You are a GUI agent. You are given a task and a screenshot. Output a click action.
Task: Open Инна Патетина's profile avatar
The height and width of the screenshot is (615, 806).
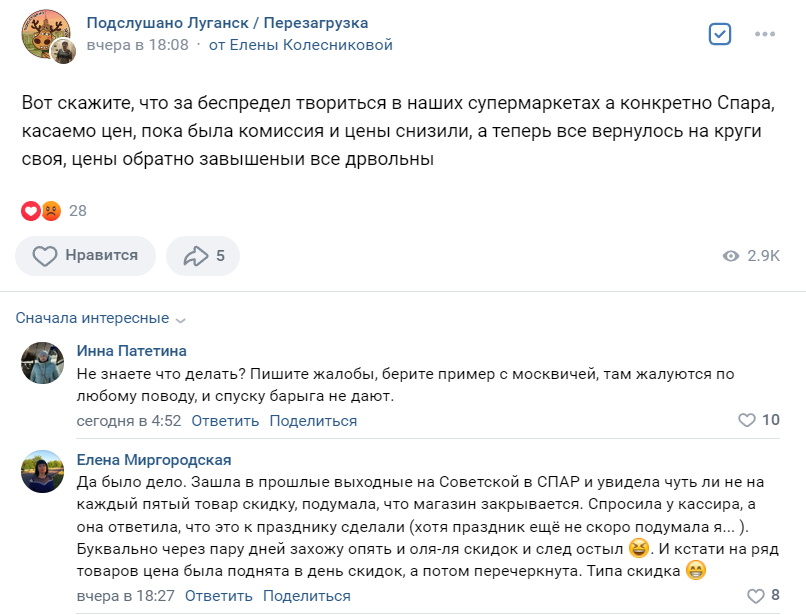click(x=43, y=362)
